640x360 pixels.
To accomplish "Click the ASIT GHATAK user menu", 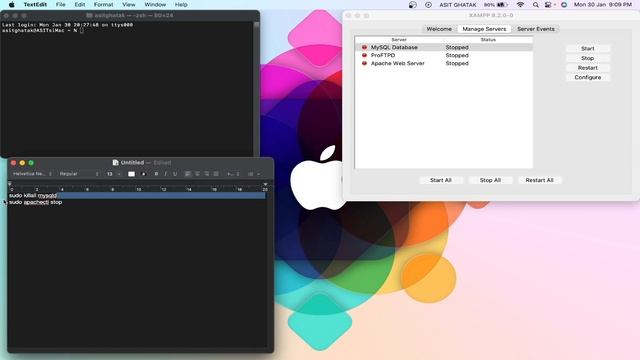I will [458, 5].
